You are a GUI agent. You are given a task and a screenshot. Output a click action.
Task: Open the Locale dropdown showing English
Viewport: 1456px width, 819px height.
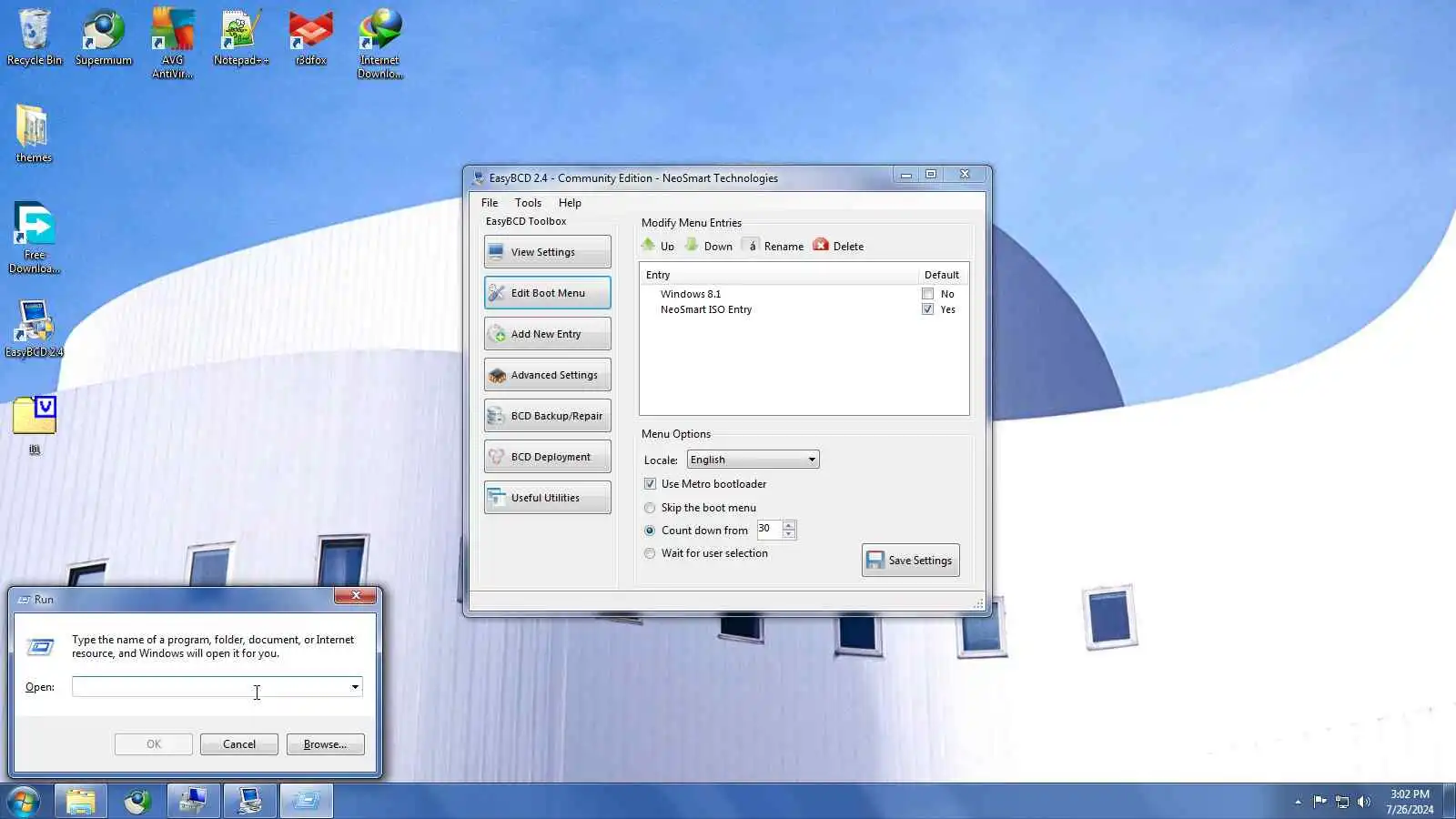(753, 460)
